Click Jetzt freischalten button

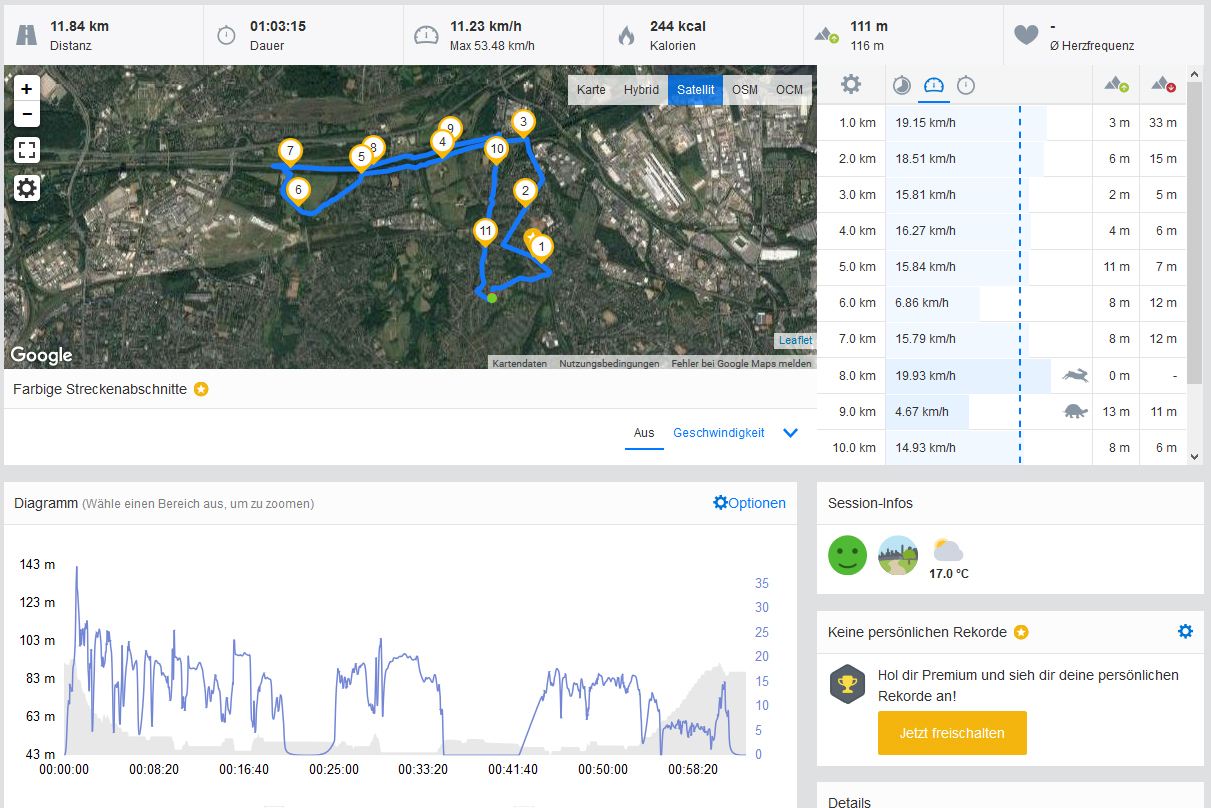(952, 733)
